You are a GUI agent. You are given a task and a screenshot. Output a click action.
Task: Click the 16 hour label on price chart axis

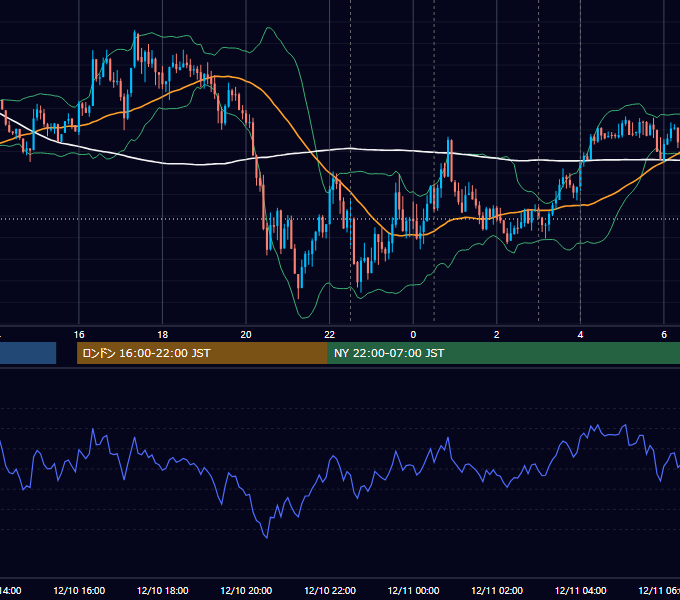pos(79,335)
